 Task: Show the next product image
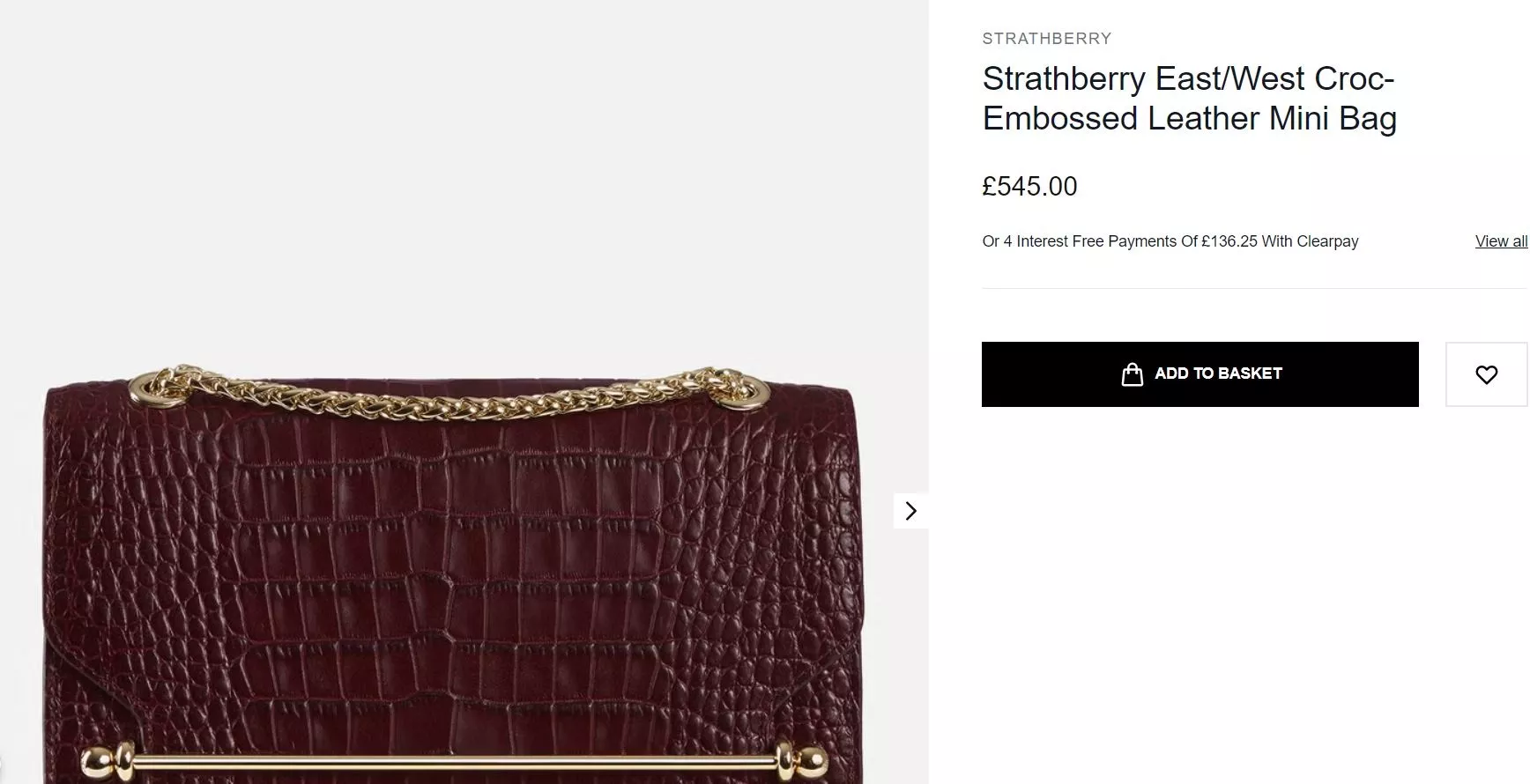pyautogui.click(x=910, y=511)
